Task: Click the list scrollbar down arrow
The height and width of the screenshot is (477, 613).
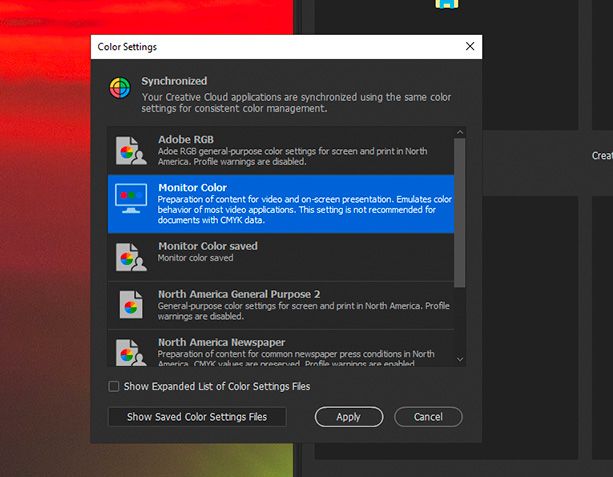Action: pos(460,359)
